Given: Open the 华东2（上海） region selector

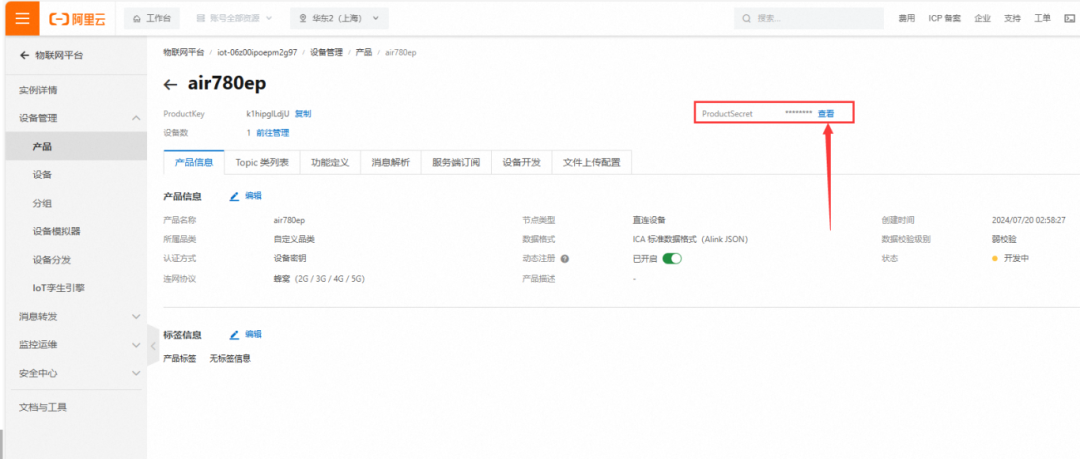Looking at the screenshot, I should [x=340, y=19].
